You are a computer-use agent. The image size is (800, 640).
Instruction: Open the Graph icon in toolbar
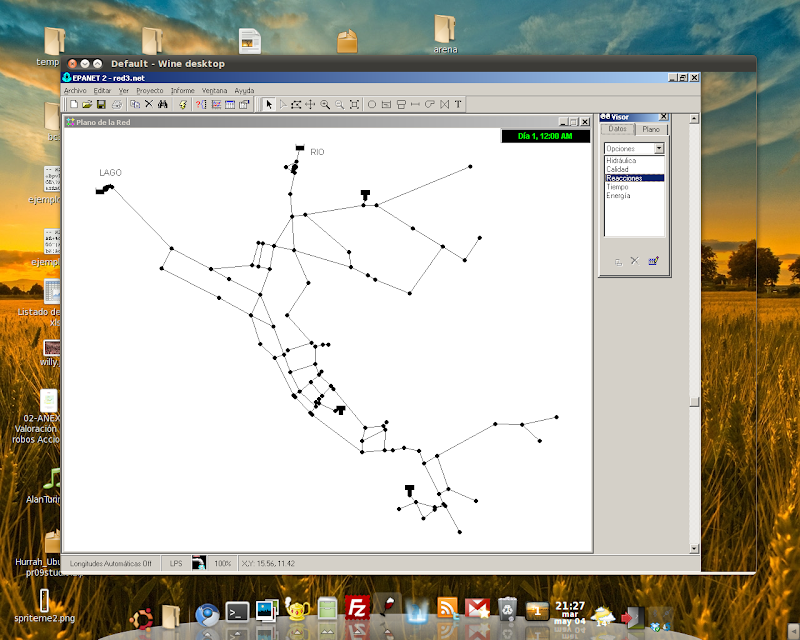pos(216,105)
